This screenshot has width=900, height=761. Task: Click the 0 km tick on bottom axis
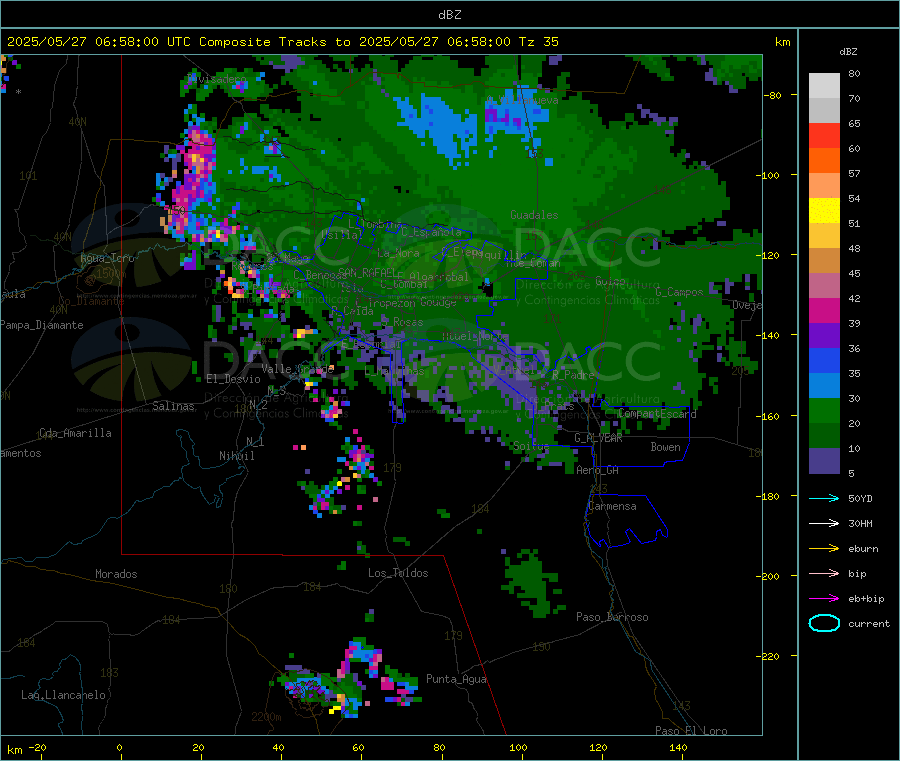tap(119, 748)
